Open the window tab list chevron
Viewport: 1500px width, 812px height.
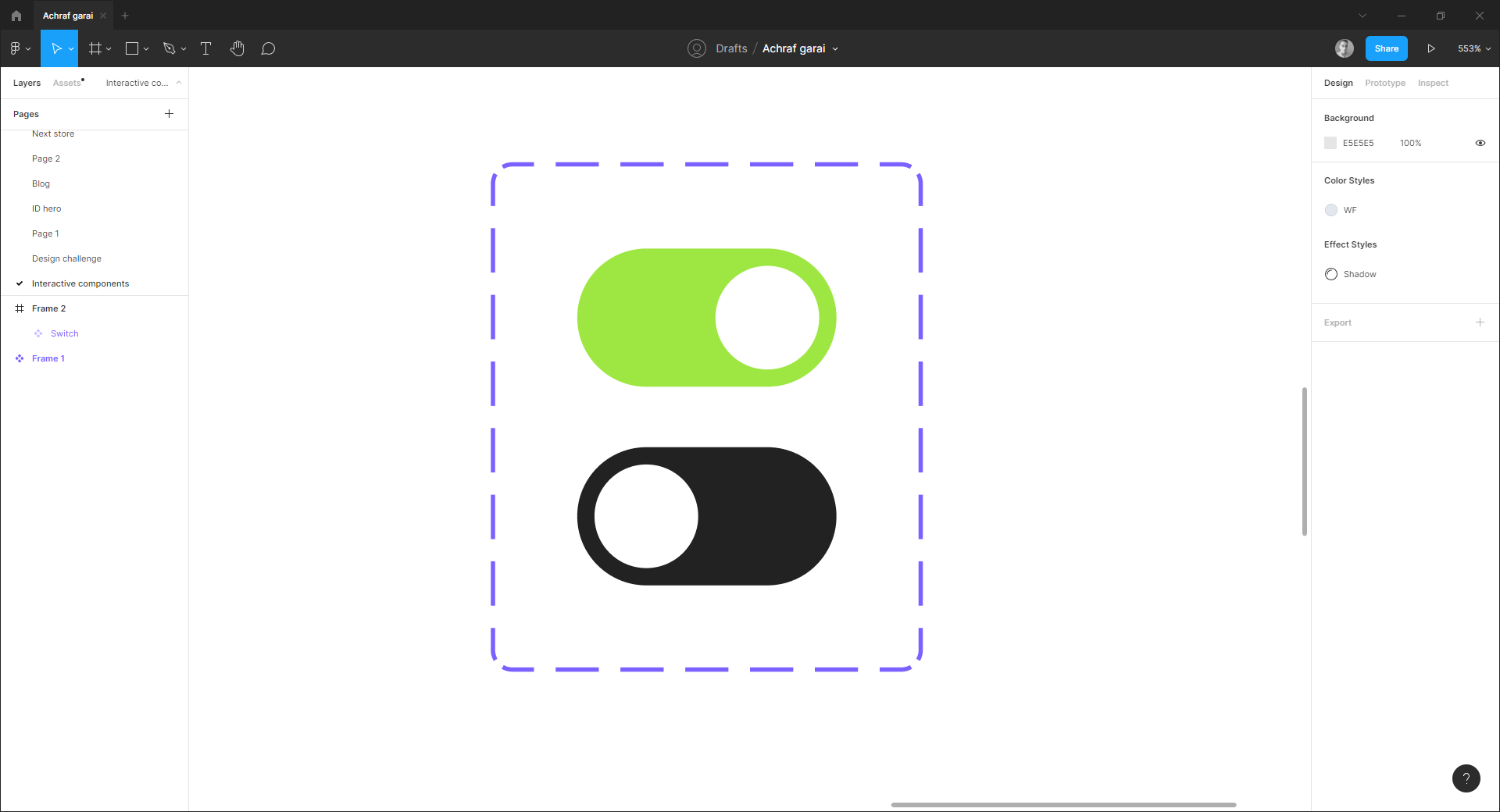[x=1362, y=16]
